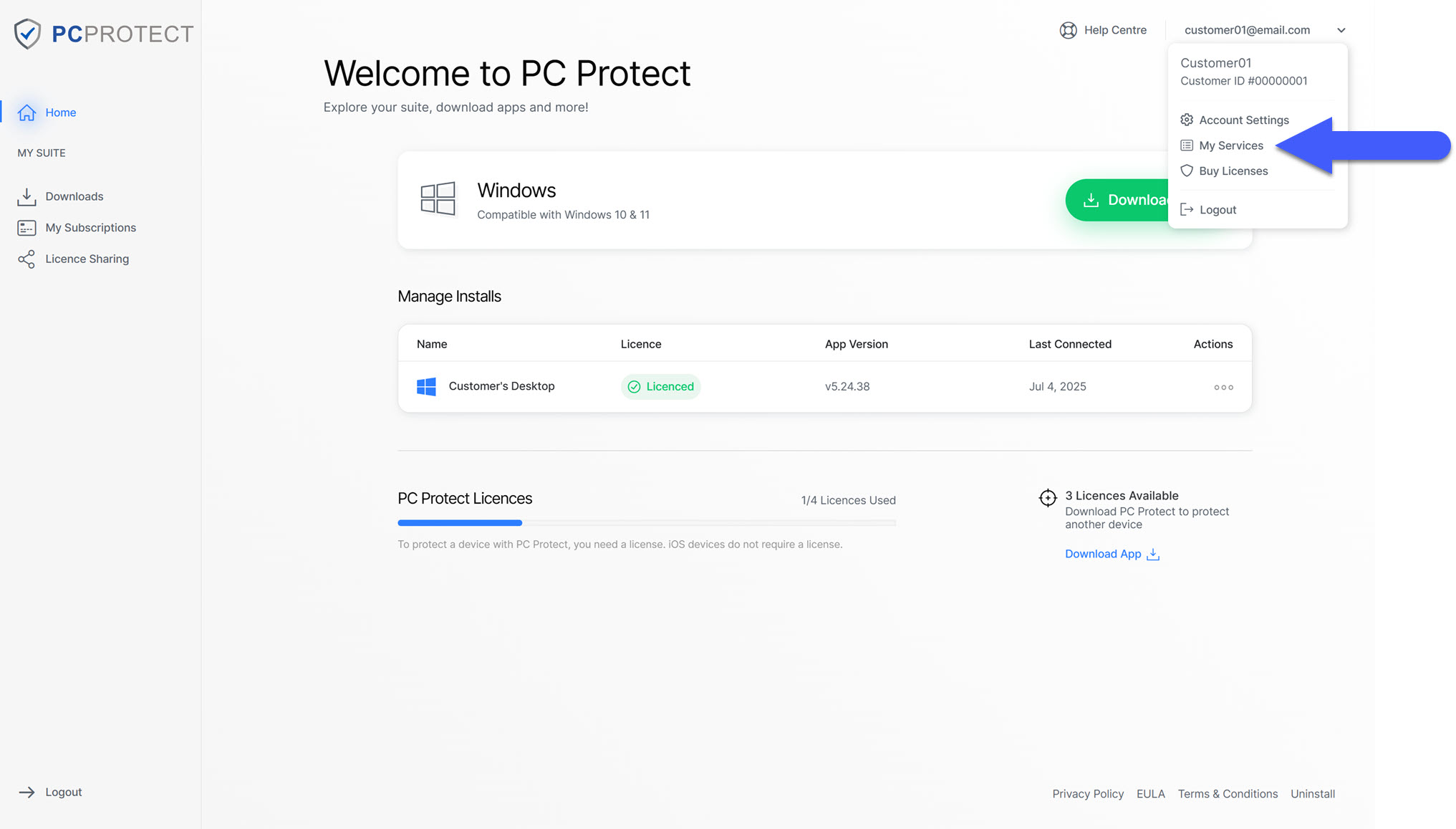Click the Jul 4, 2025 last connected date
This screenshot has height=829, width=1456.
1057,387
